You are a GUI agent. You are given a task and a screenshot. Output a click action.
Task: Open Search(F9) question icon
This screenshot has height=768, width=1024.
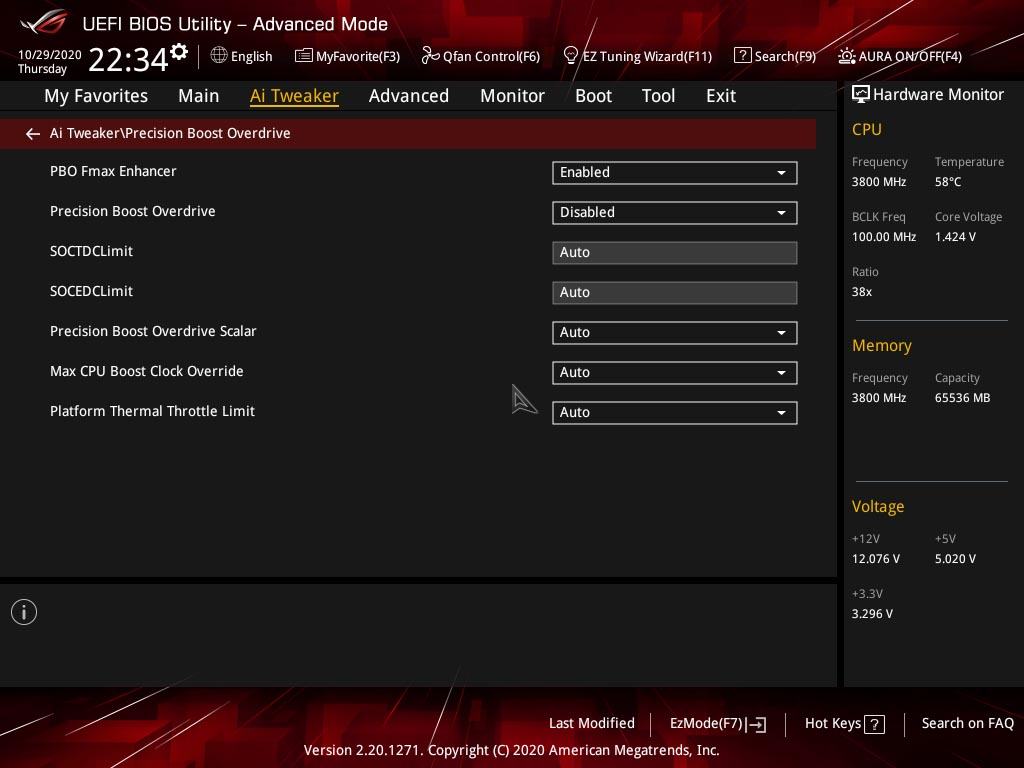tap(743, 56)
